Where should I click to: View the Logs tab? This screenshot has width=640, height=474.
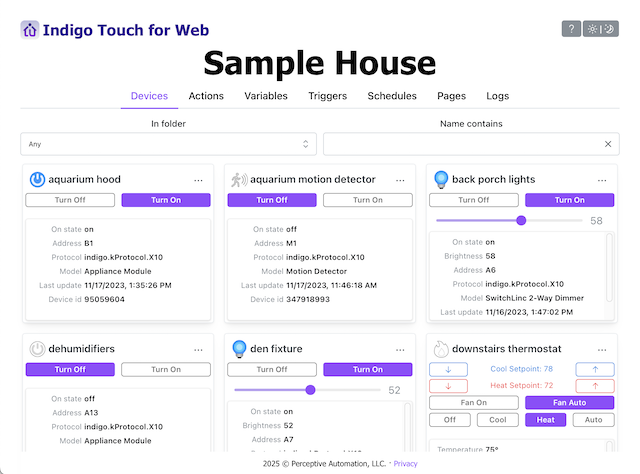coord(498,96)
